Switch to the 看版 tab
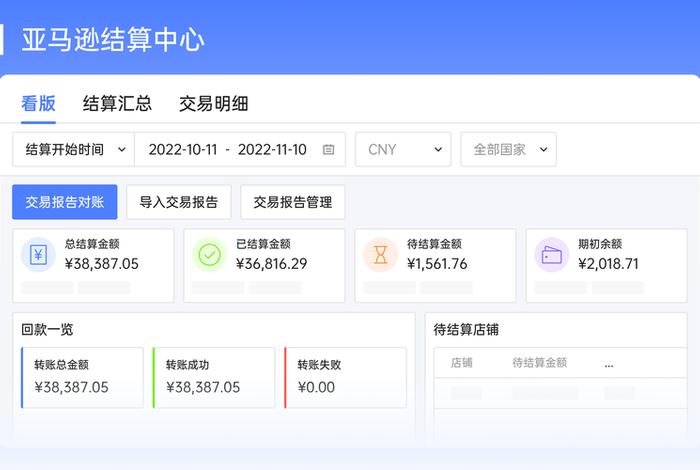Viewport: 700px width, 470px height. click(38, 104)
